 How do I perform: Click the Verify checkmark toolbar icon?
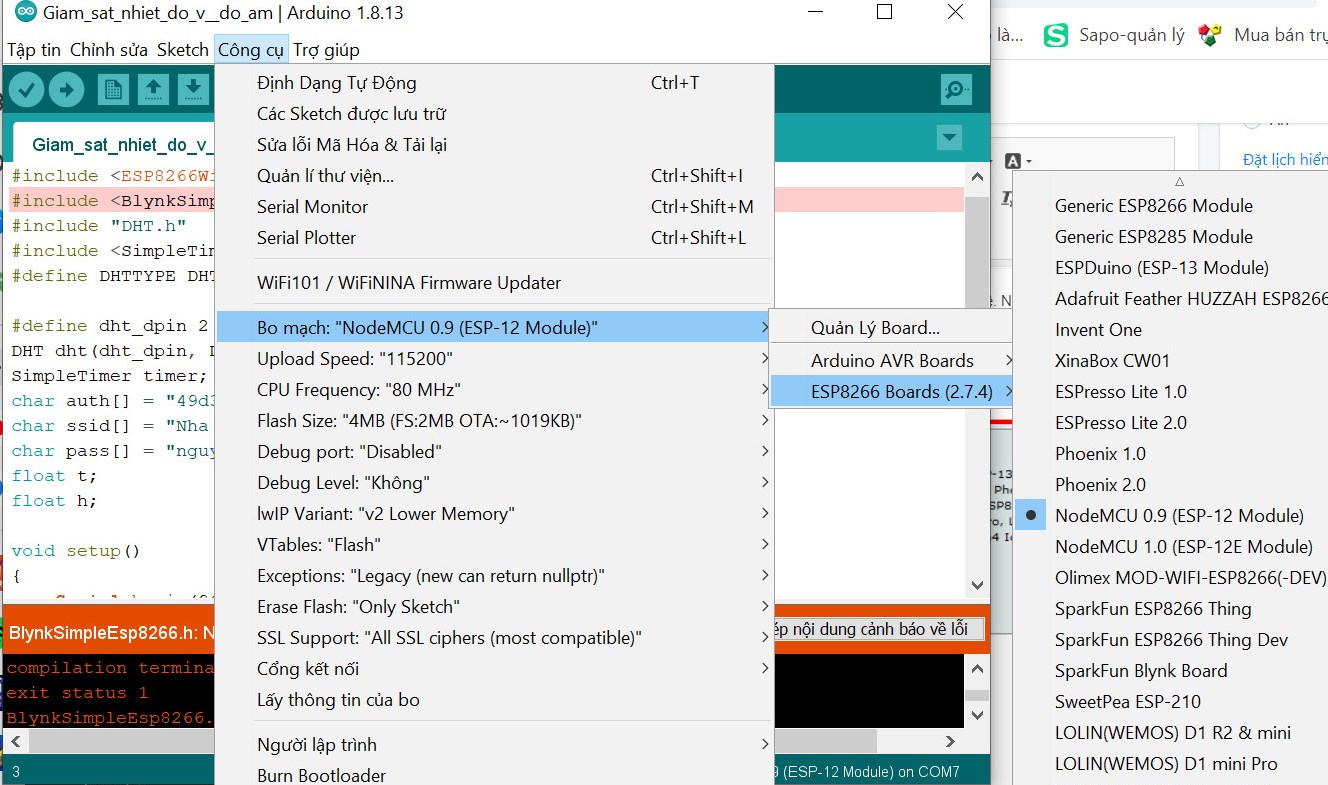tap(26, 90)
